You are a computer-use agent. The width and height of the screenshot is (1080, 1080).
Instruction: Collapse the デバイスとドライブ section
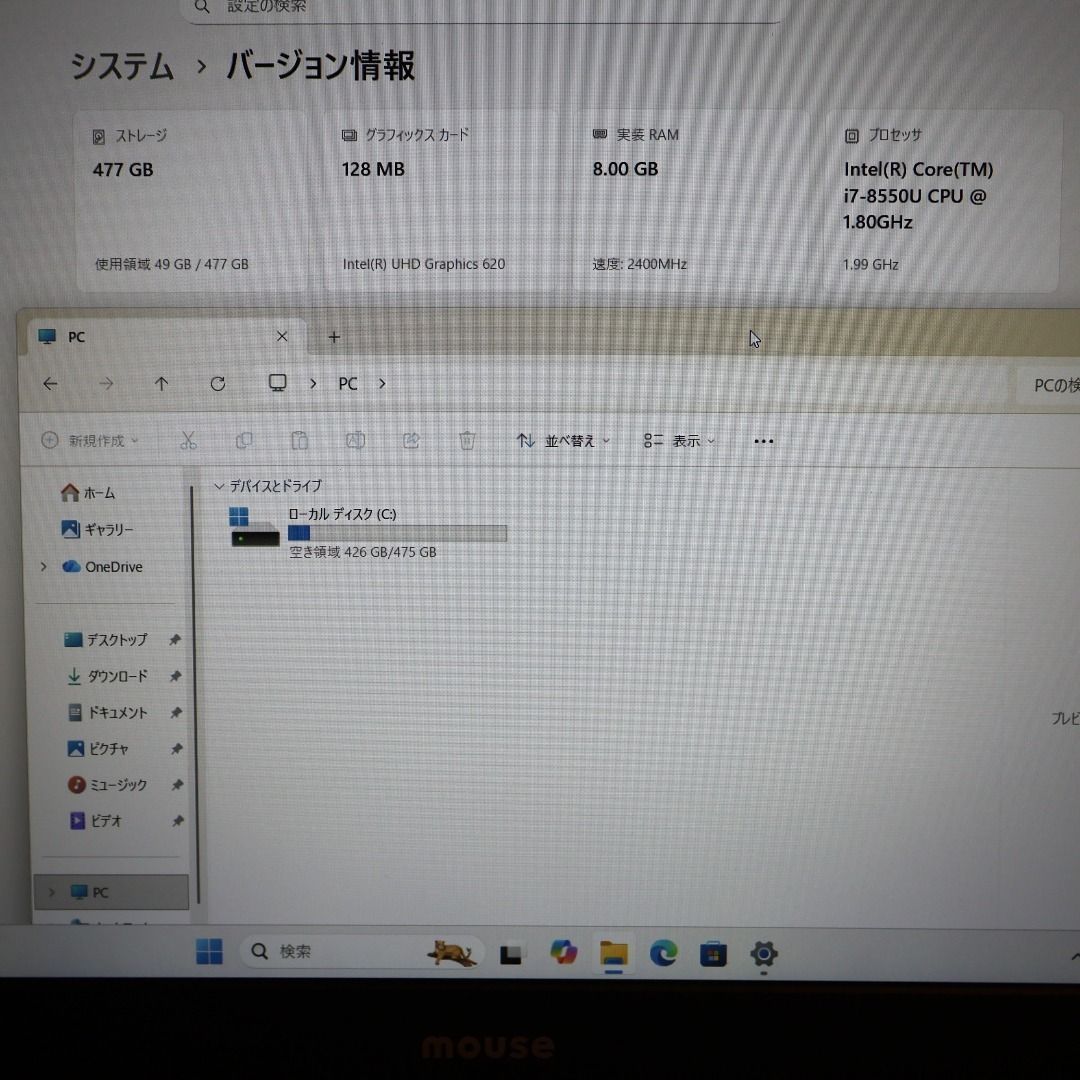click(x=219, y=486)
